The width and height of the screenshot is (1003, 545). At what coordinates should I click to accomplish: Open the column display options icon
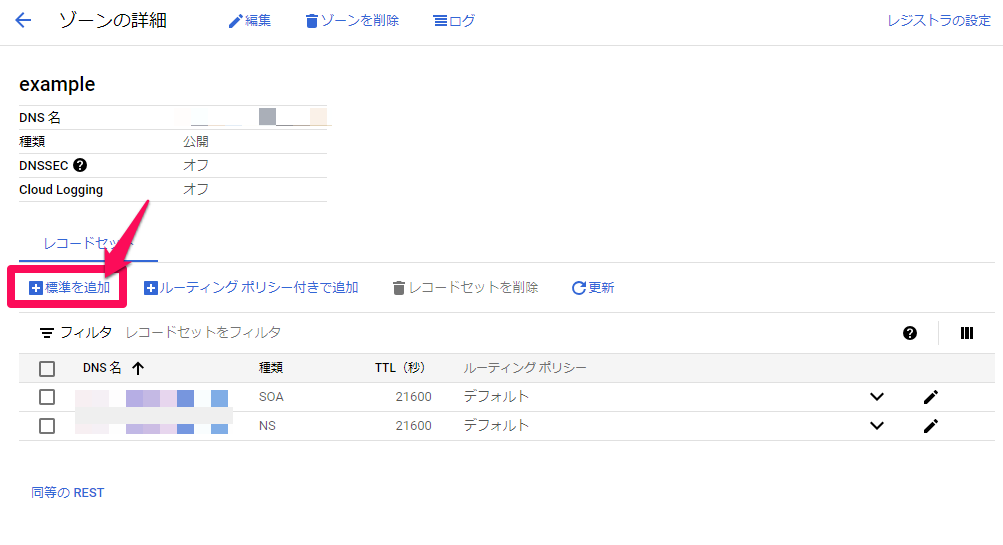click(967, 333)
